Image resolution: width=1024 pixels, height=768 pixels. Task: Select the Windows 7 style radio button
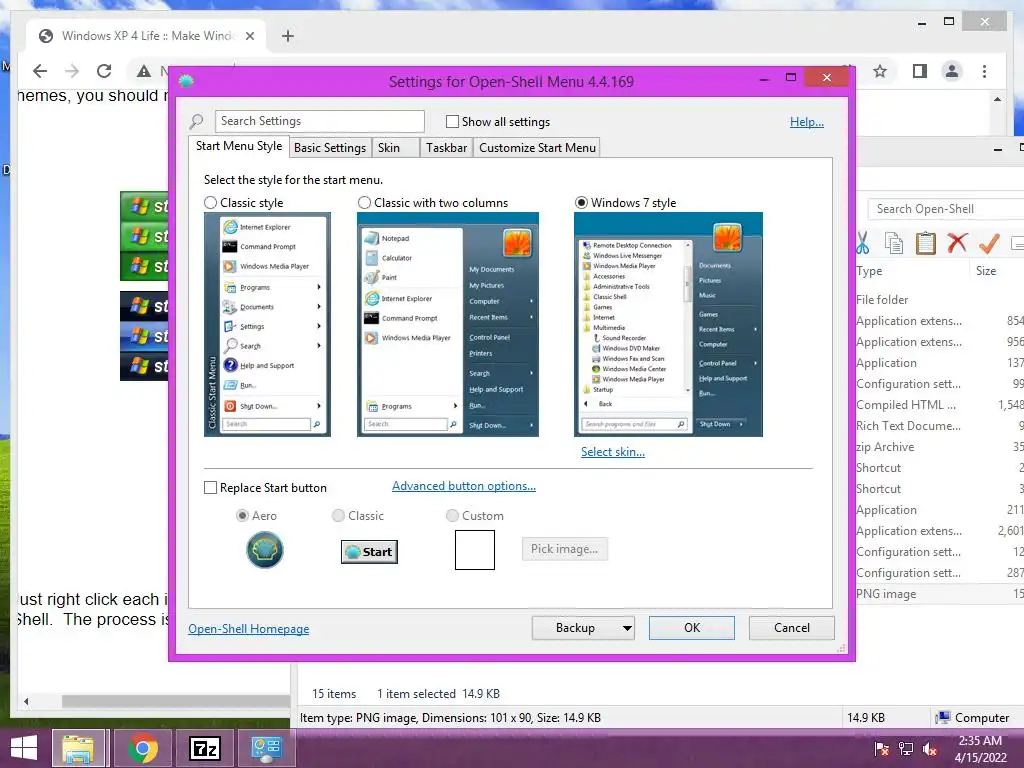[581, 203]
